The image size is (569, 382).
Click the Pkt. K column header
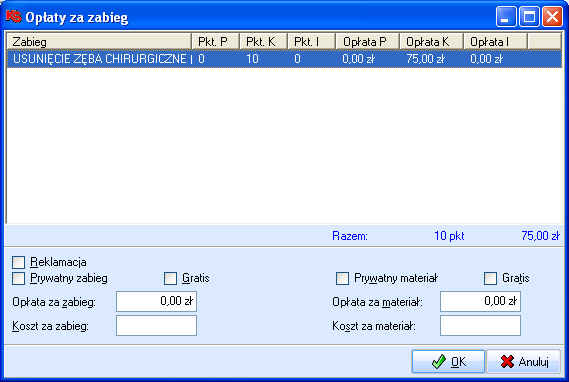(x=263, y=42)
